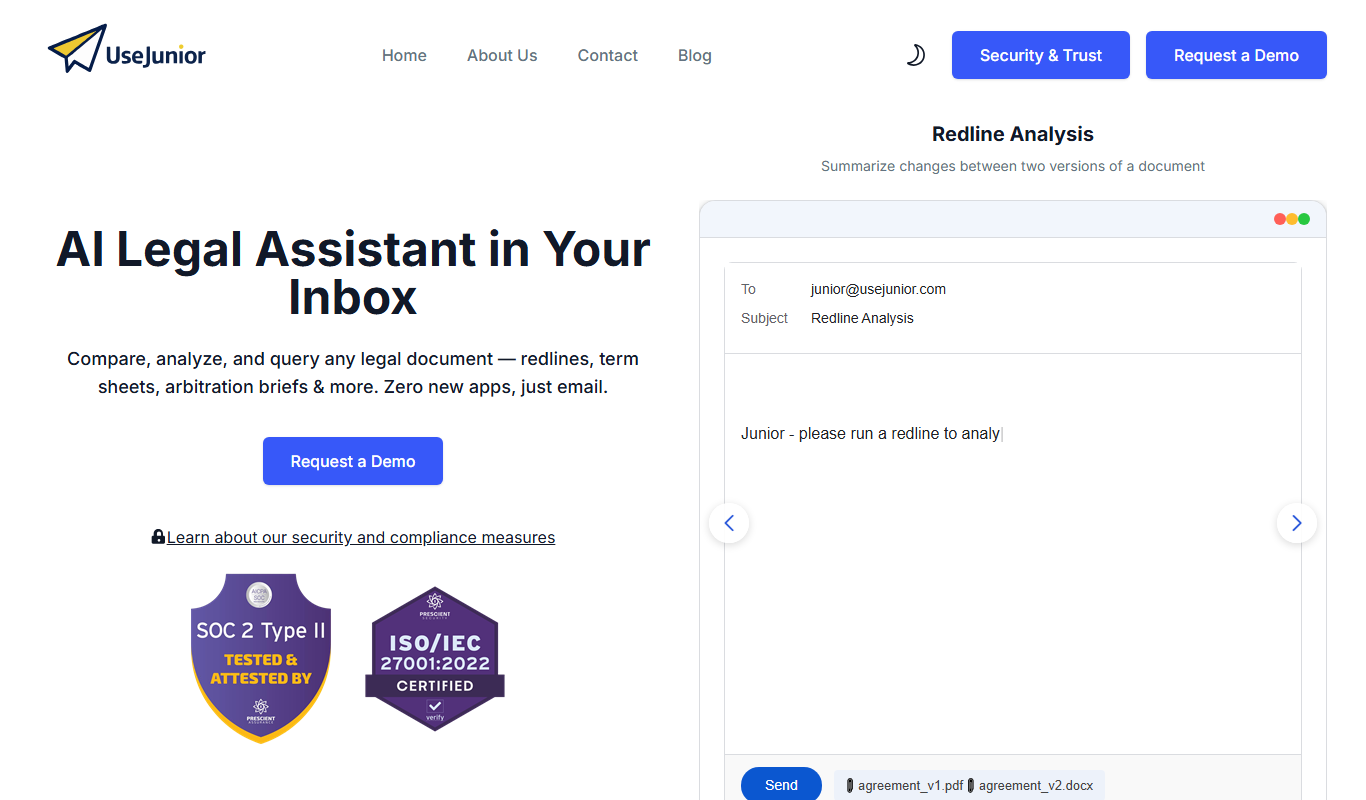Click the red dot in the demo window title bar
This screenshot has height=800, width=1366.
pyautogui.click(x=1280, y=219)
